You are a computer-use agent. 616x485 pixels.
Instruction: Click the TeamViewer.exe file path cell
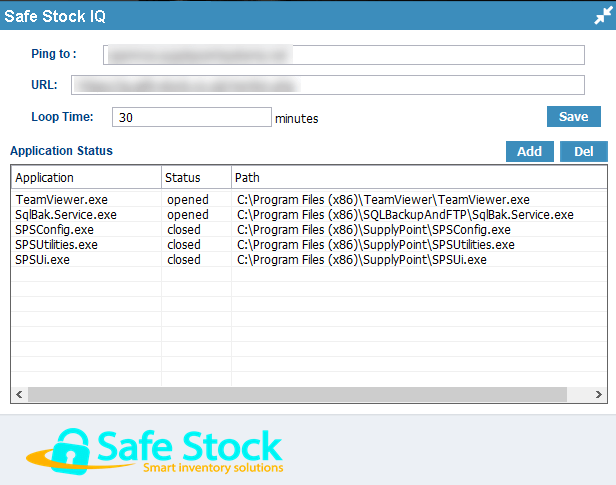point(383,200)
